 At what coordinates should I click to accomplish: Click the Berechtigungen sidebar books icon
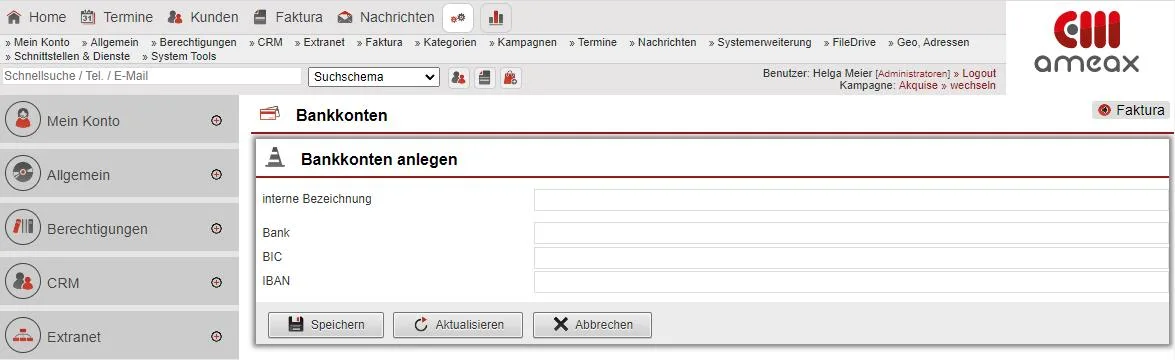click(x=23, y=228)
